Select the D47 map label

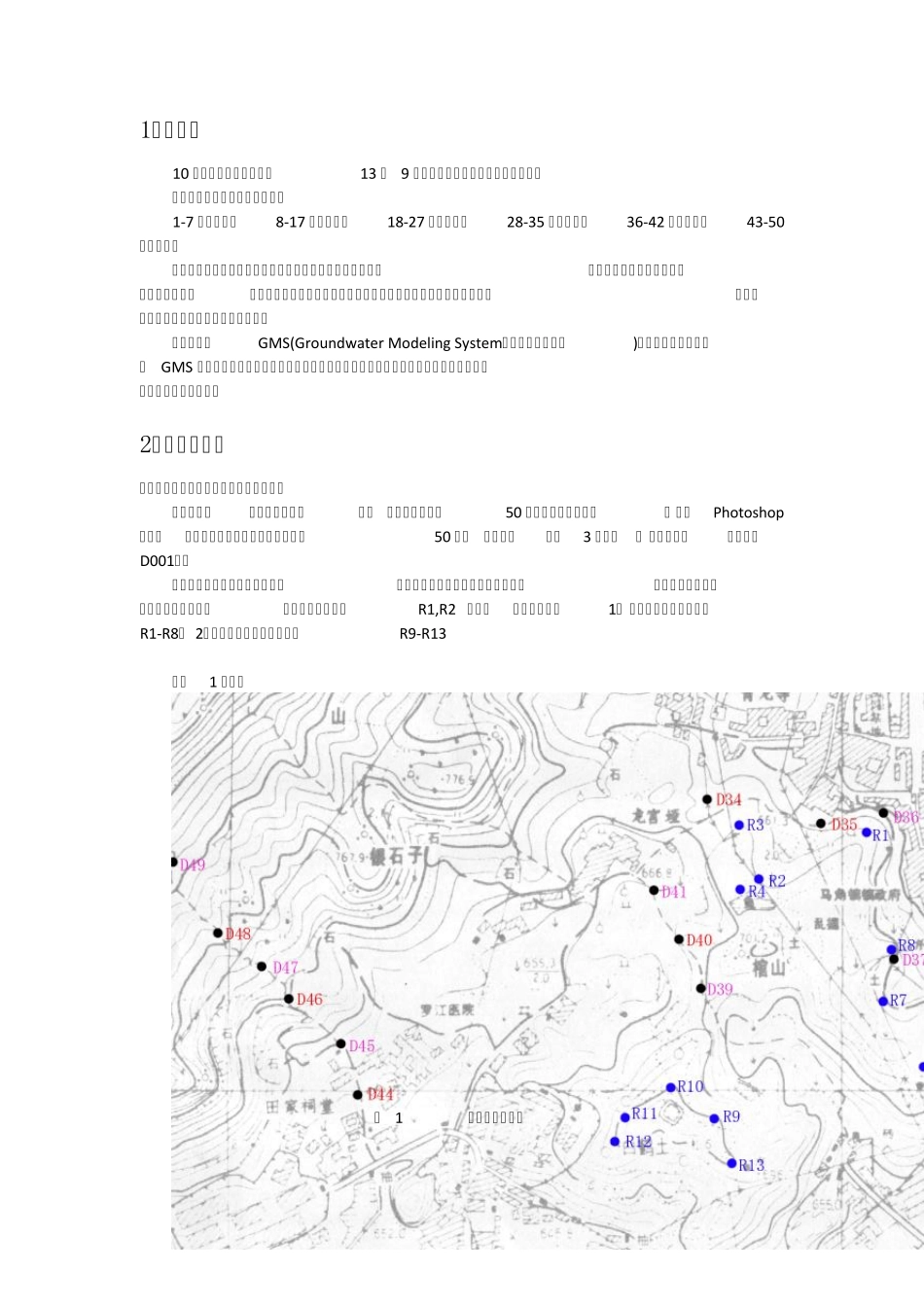[x=286, y=968]
